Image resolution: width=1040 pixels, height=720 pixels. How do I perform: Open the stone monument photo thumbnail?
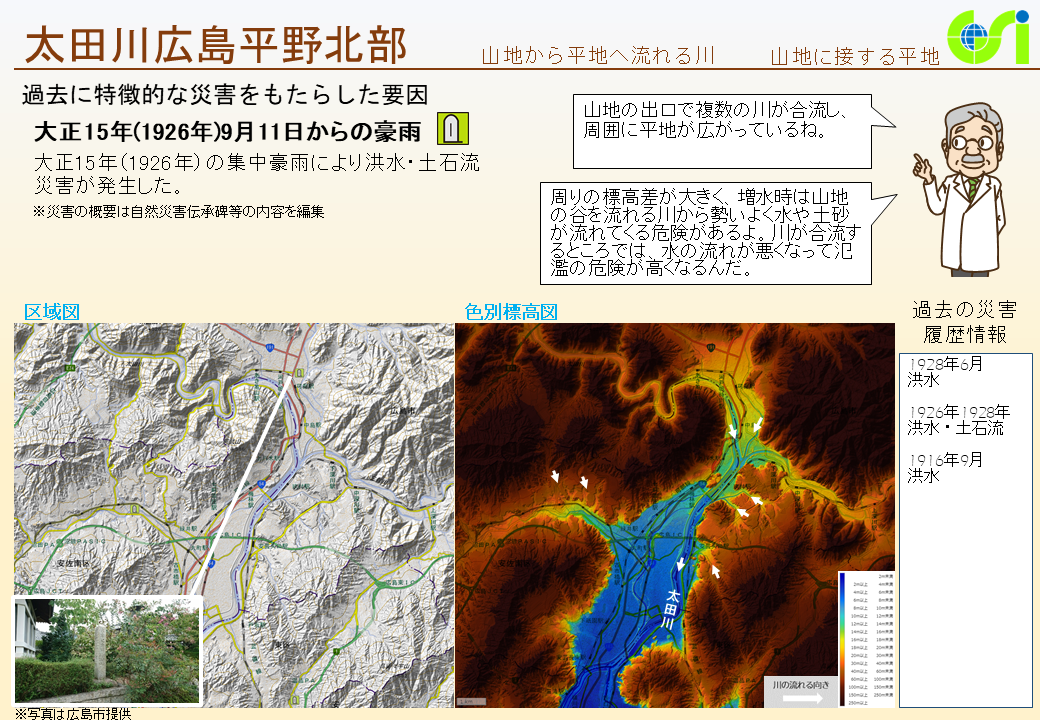[x=107, y=650]
